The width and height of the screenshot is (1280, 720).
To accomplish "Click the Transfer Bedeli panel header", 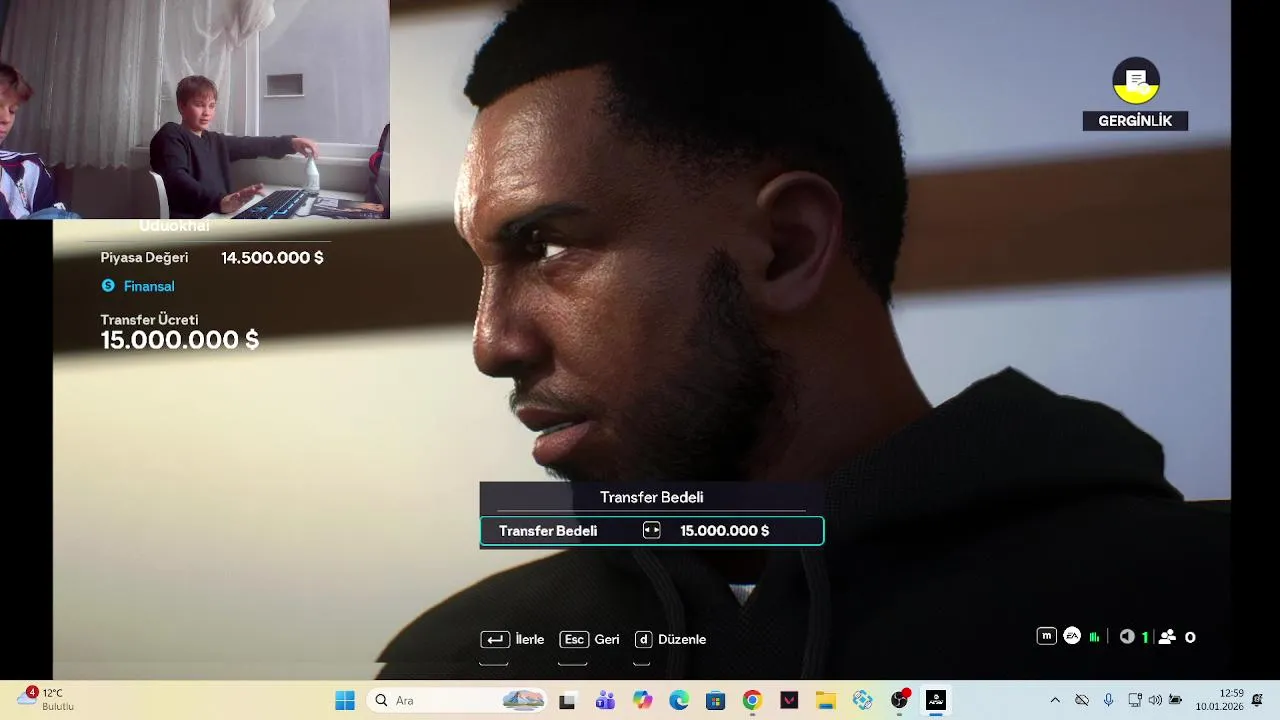I will point(652,497).
